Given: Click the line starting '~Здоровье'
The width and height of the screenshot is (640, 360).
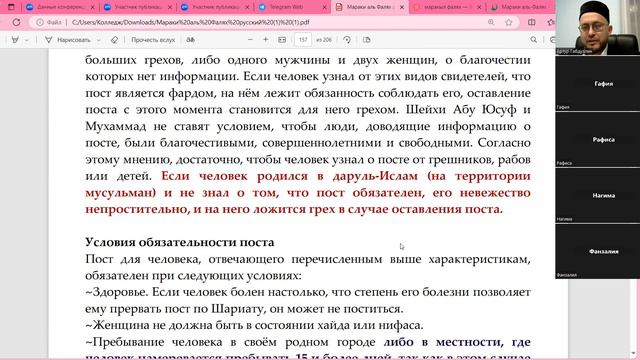Looking at the screenshot, I should point(308,292).
